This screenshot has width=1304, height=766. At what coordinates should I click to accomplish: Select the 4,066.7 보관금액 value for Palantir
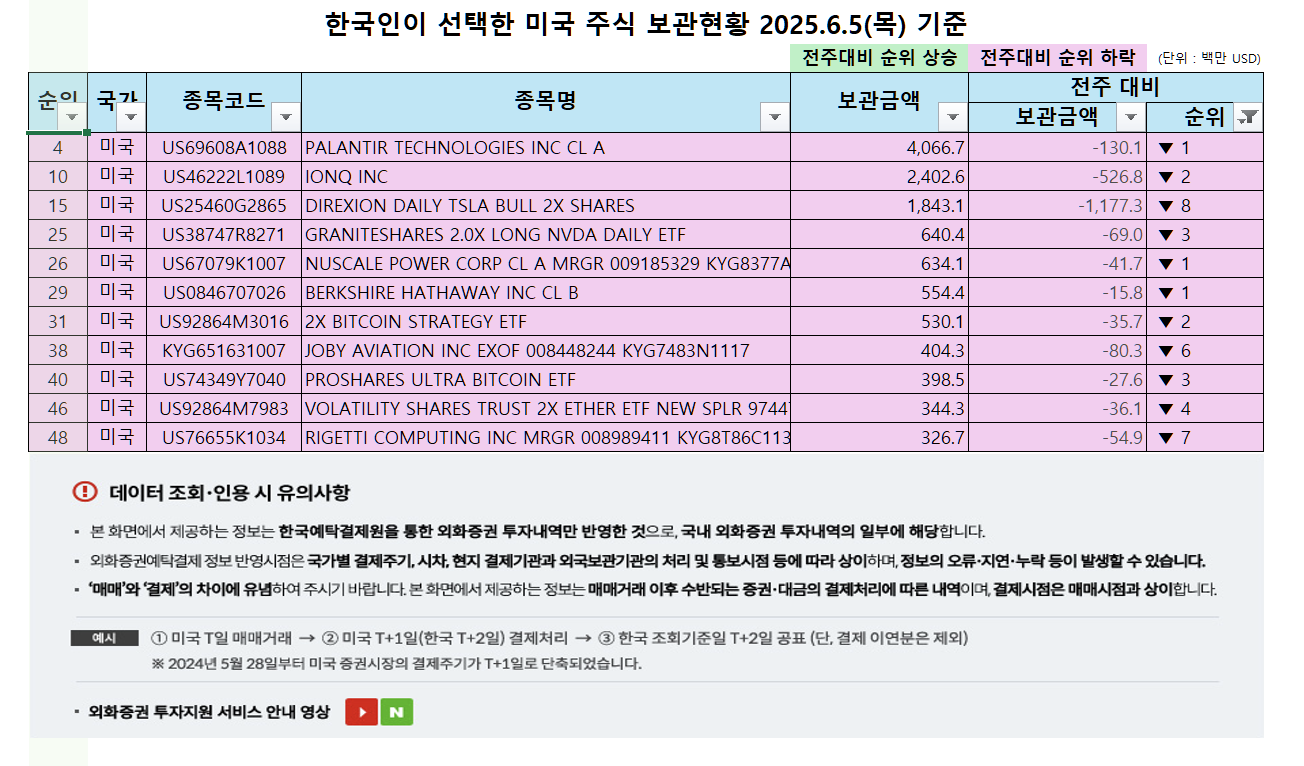pos(879,148)
